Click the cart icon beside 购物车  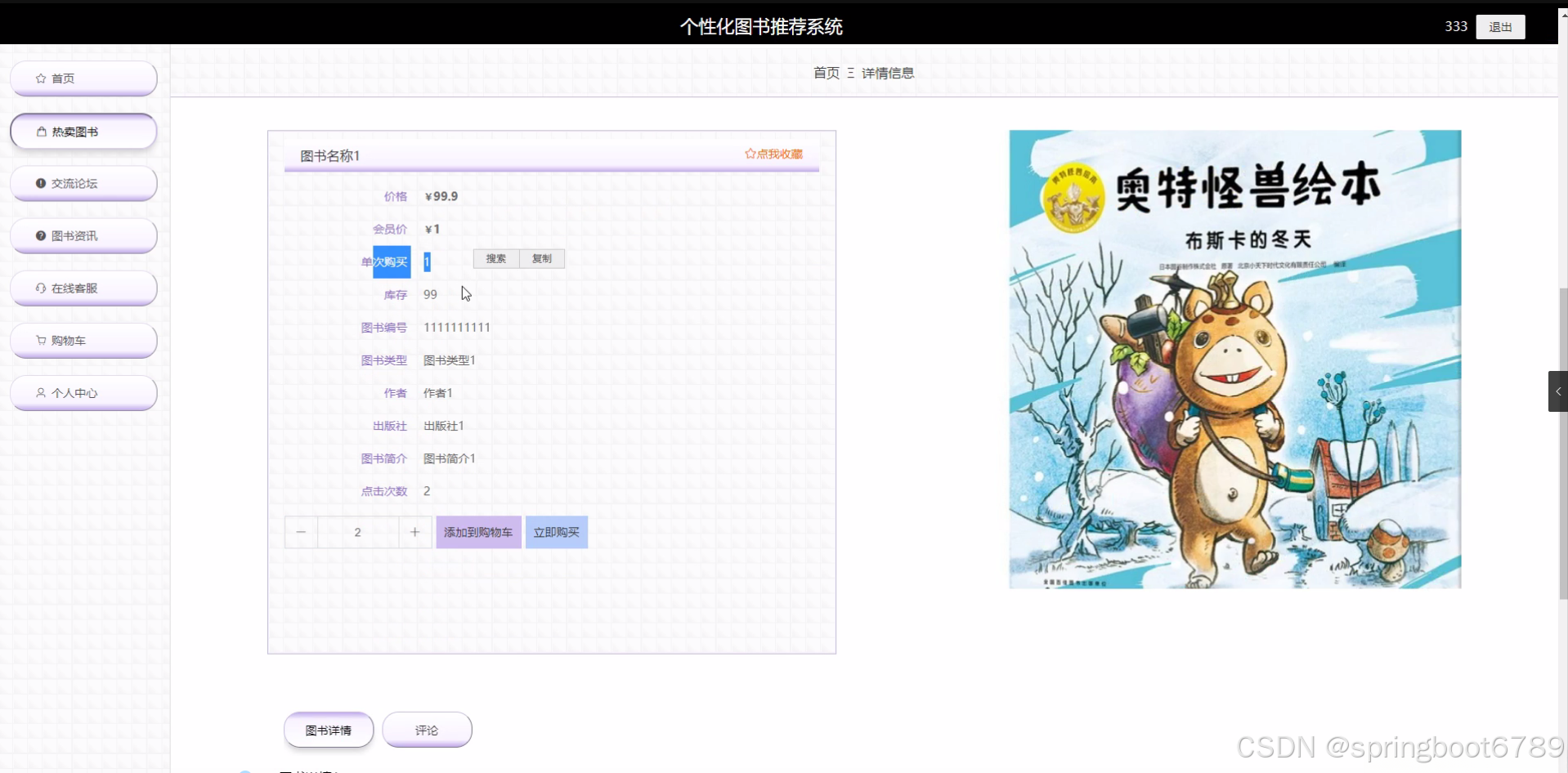coord(41,341)
